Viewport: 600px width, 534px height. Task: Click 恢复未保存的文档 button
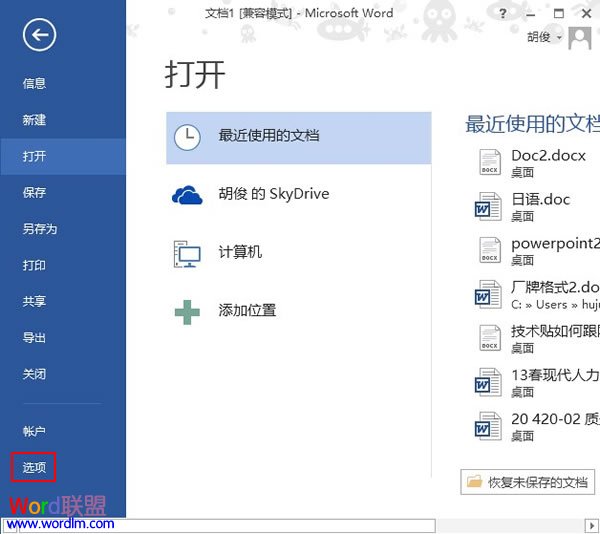click(527, 482)
